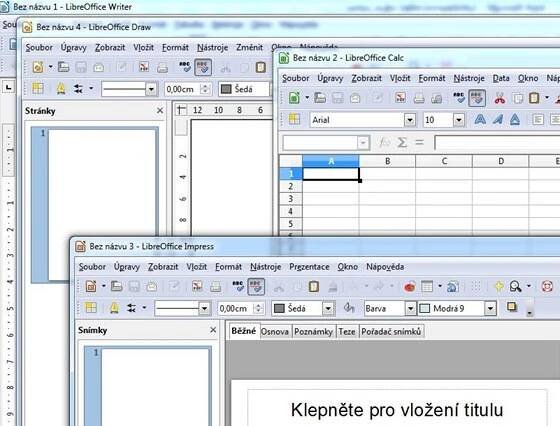The height and width of the screenshot is (426, 560).
Task: Toggle AutoSpellcheck in Calc toolbar
Action: (x=477, y=98)
